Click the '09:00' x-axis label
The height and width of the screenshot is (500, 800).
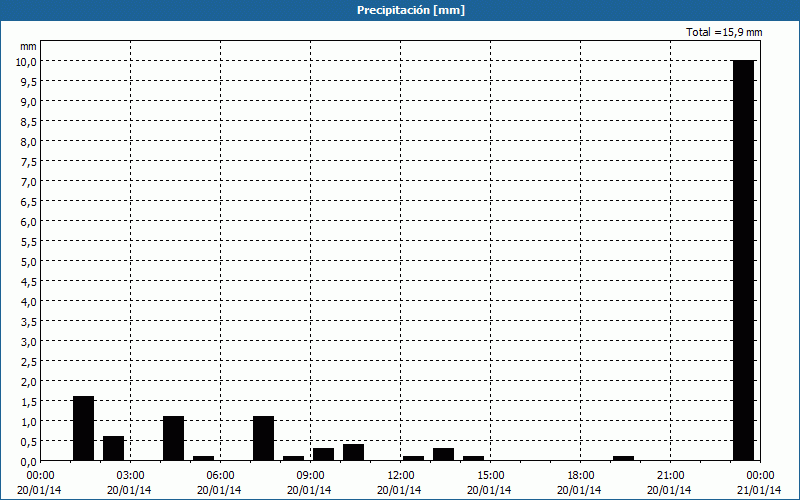point(310,476)
